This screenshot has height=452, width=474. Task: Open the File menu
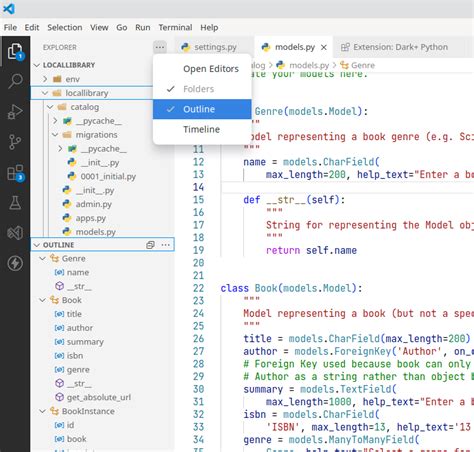[x=10, y=27]
